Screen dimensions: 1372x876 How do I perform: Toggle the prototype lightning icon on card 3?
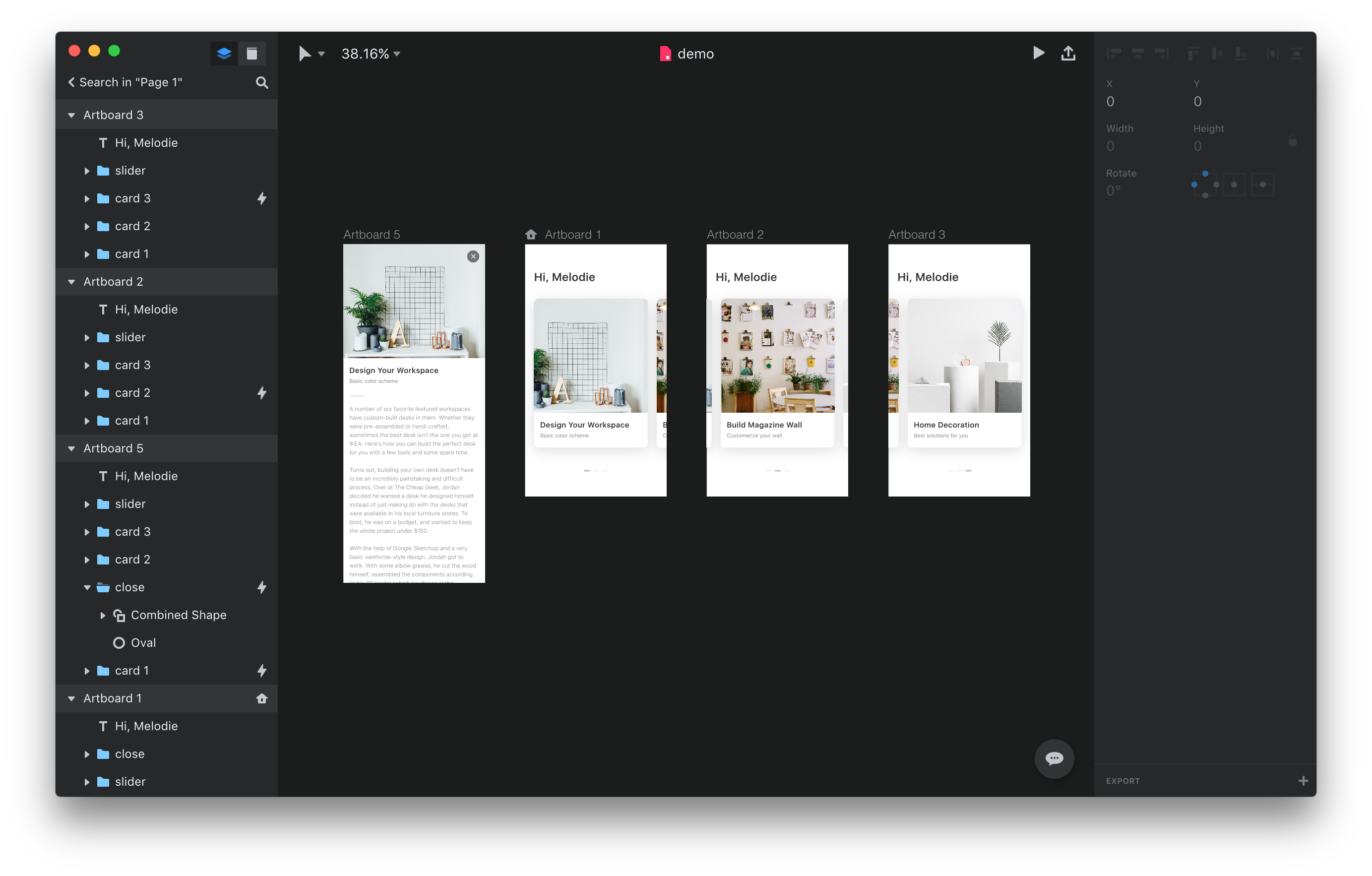point(262,198)
